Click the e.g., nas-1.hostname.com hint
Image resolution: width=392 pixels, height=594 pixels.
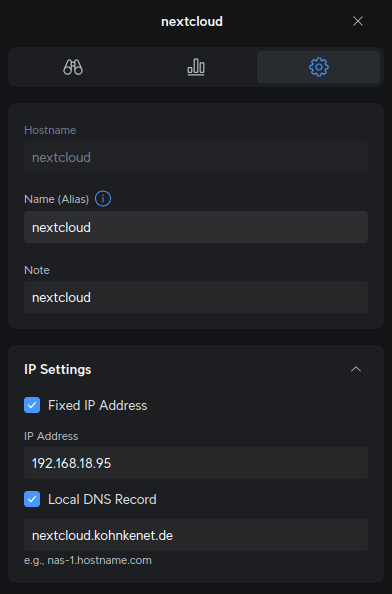click(x=88, y=560)
